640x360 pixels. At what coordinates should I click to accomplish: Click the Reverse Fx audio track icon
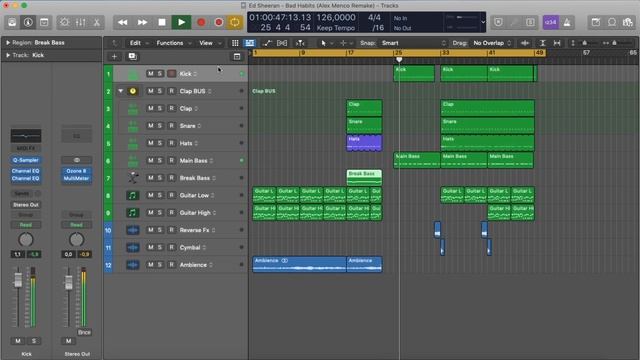[x=132, y=230]
